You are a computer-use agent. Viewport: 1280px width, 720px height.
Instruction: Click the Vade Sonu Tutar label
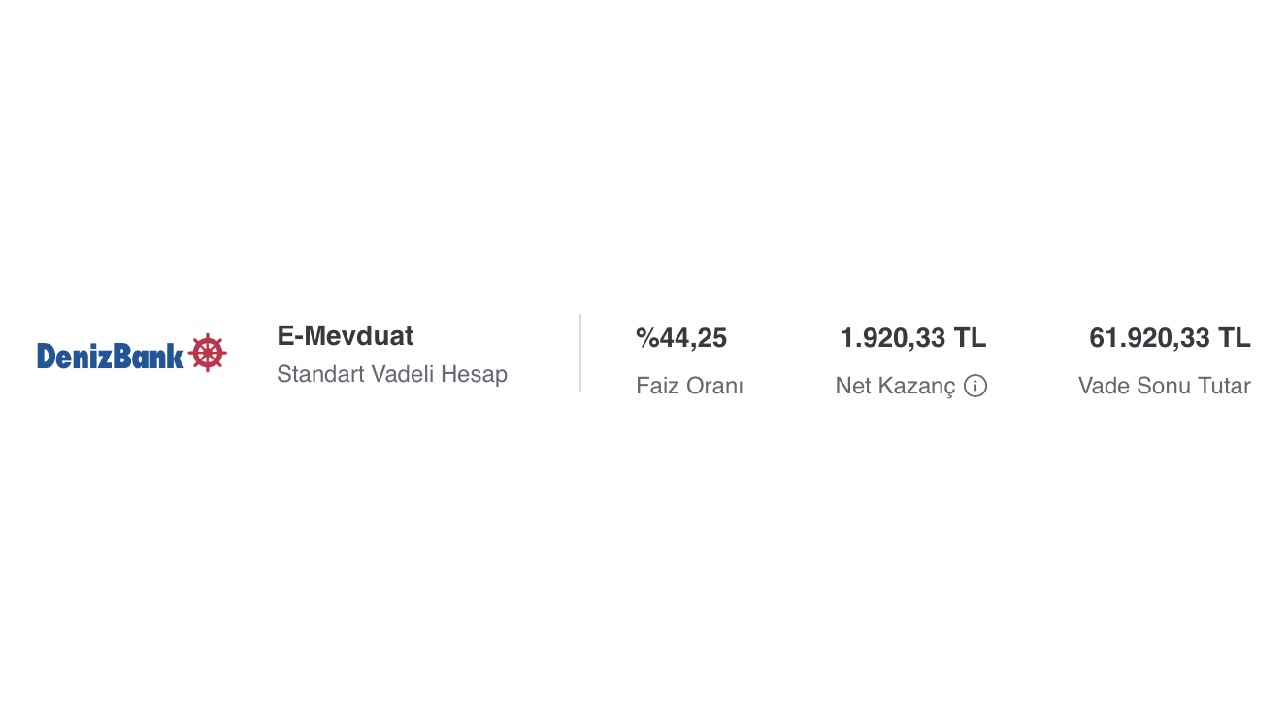(x=1164, y=385)
